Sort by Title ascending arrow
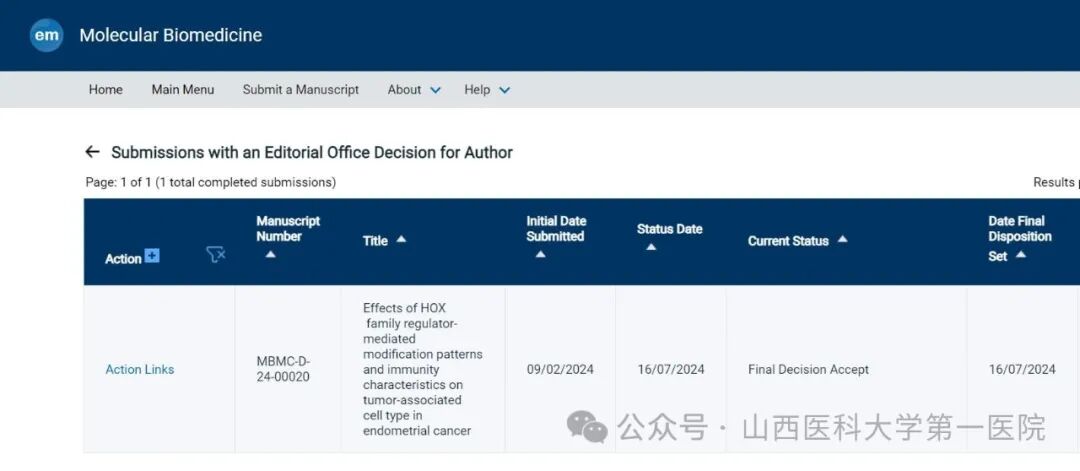 402,239
